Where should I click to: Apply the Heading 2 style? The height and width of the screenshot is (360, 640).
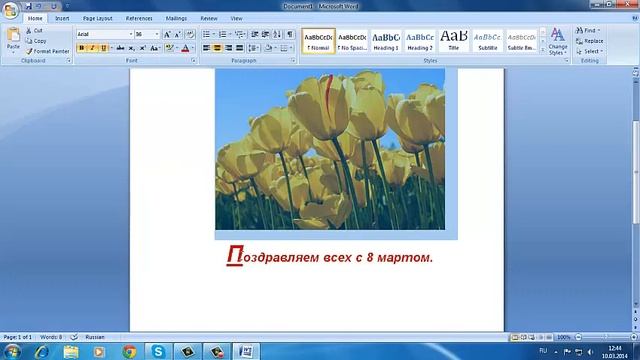pos(420,41)
